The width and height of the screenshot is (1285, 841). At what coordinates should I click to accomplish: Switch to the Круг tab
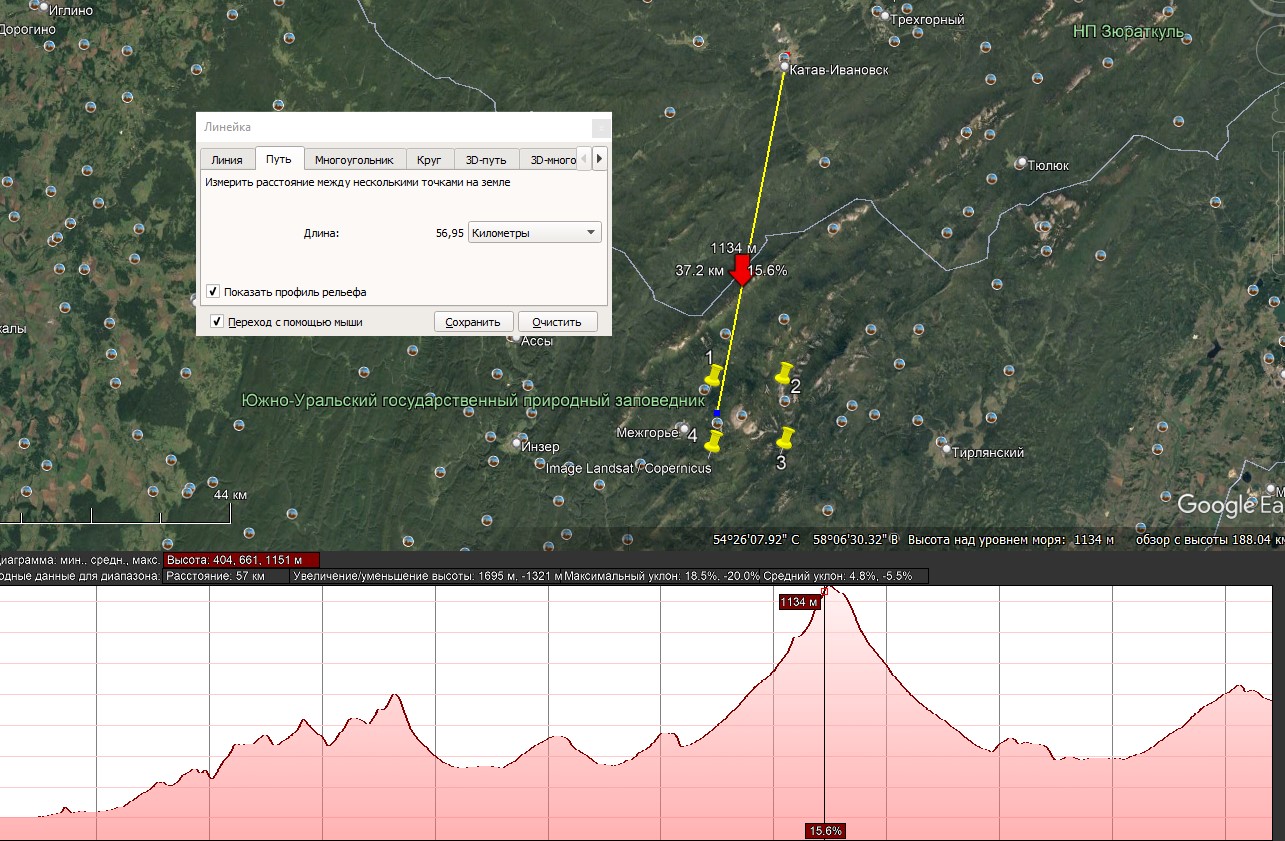coord(429,160)
